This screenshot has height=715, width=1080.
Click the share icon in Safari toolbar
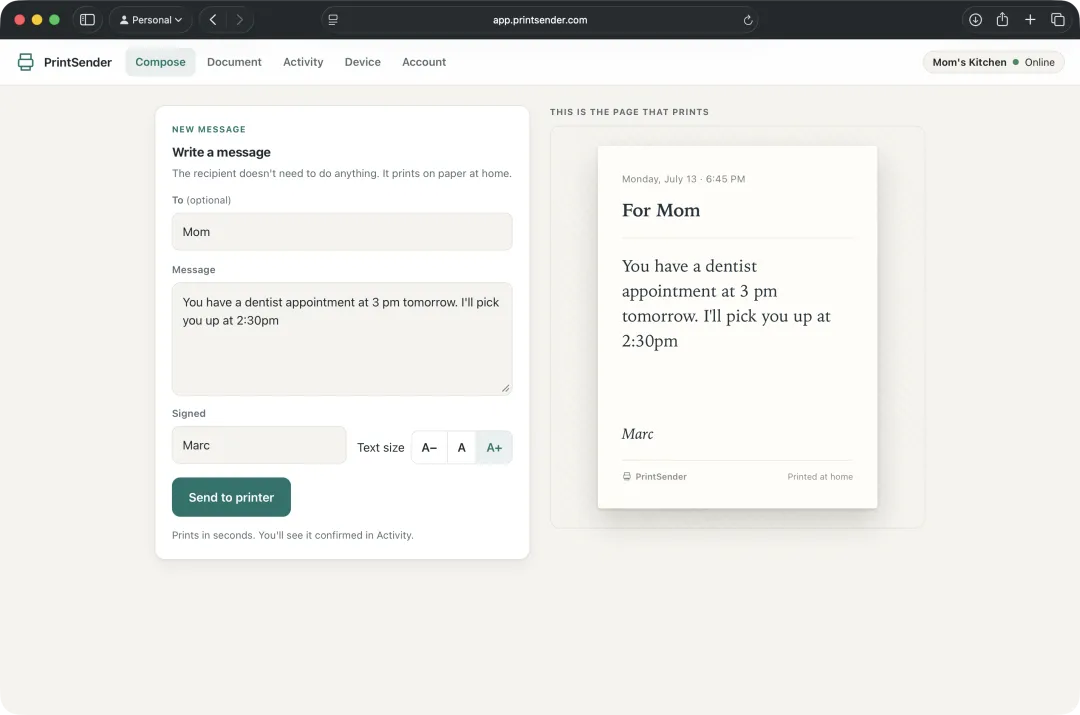1002,20
